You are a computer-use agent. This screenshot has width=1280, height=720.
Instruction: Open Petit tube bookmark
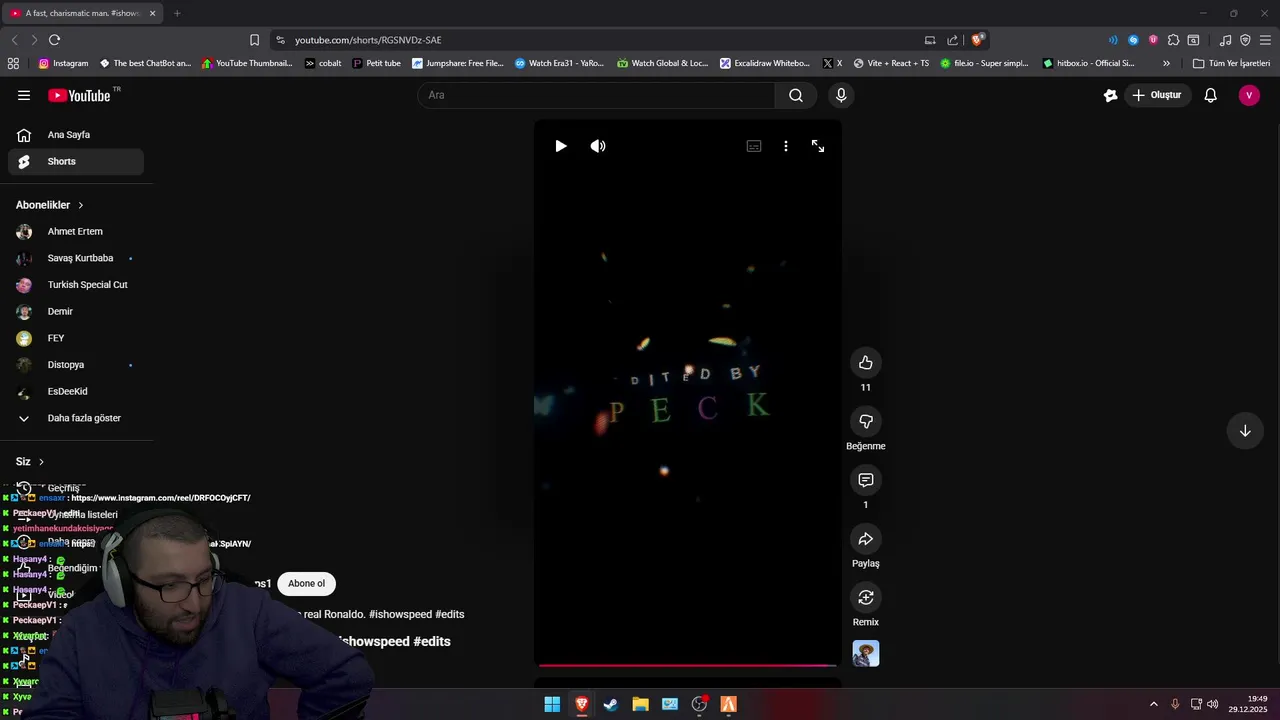(376, 63)
